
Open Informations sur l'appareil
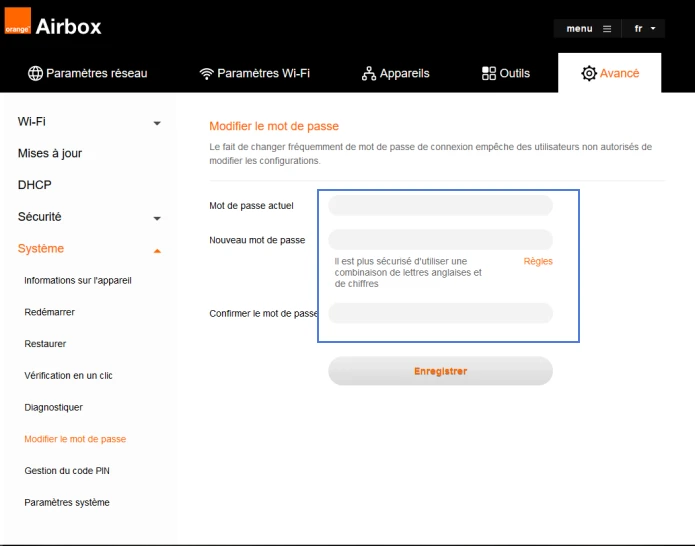(78, 281)
